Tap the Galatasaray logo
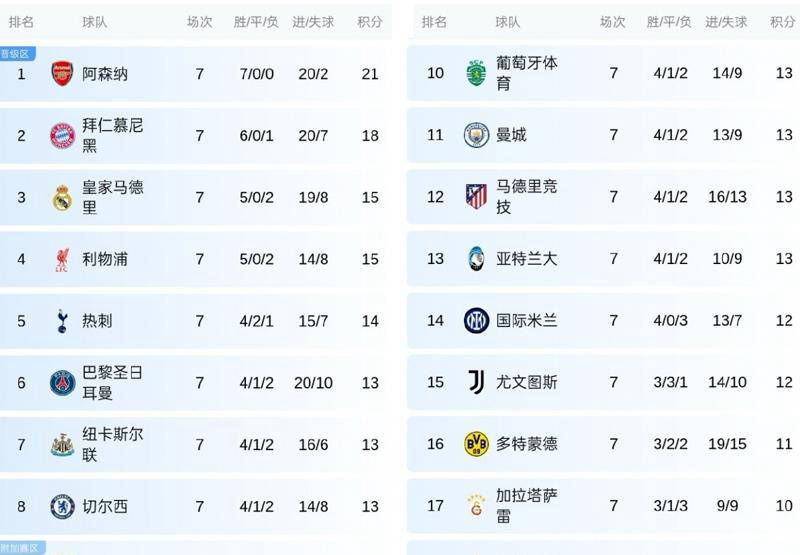The image size is (800, 555). tap(476, 505)
